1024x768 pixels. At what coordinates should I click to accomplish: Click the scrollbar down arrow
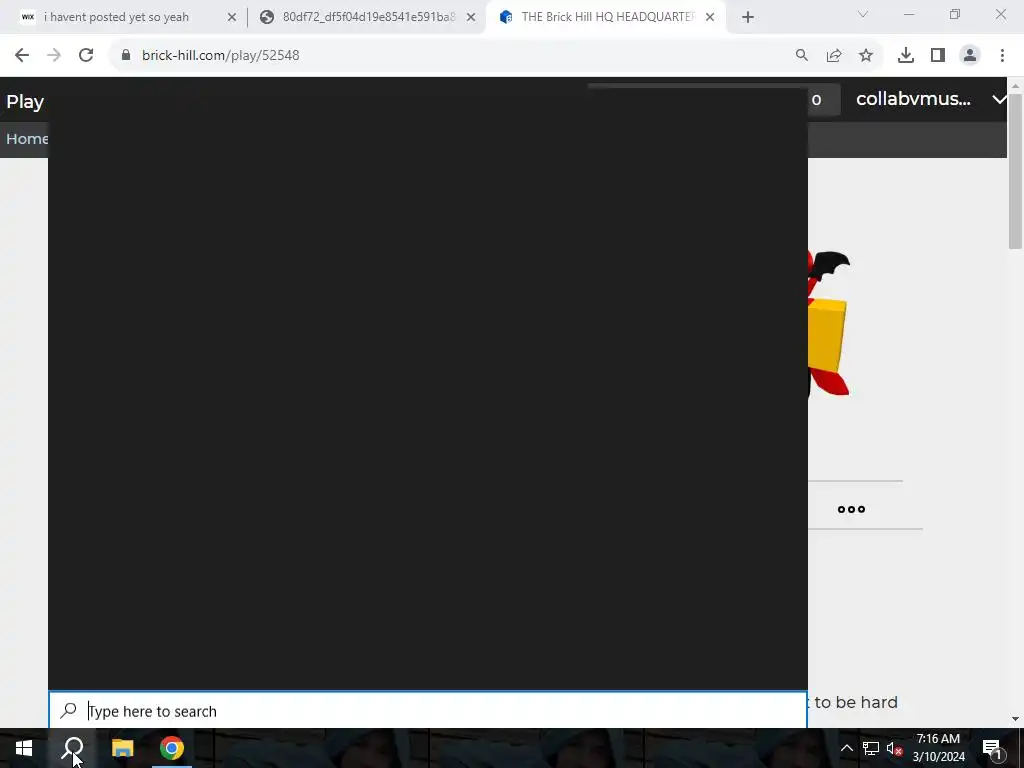[1015, 719]
